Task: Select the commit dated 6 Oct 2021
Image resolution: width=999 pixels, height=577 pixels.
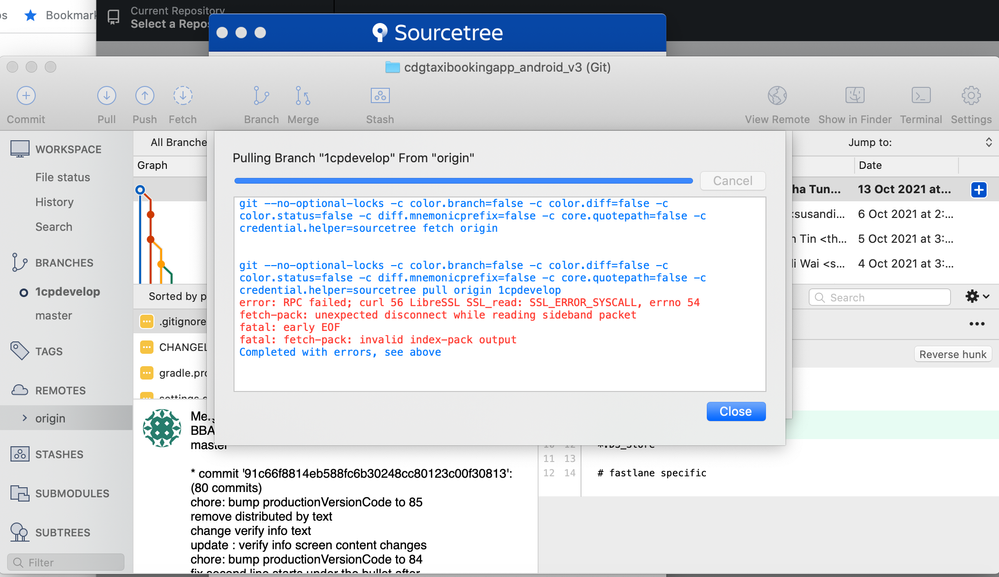Action: [x=895, y=214]
